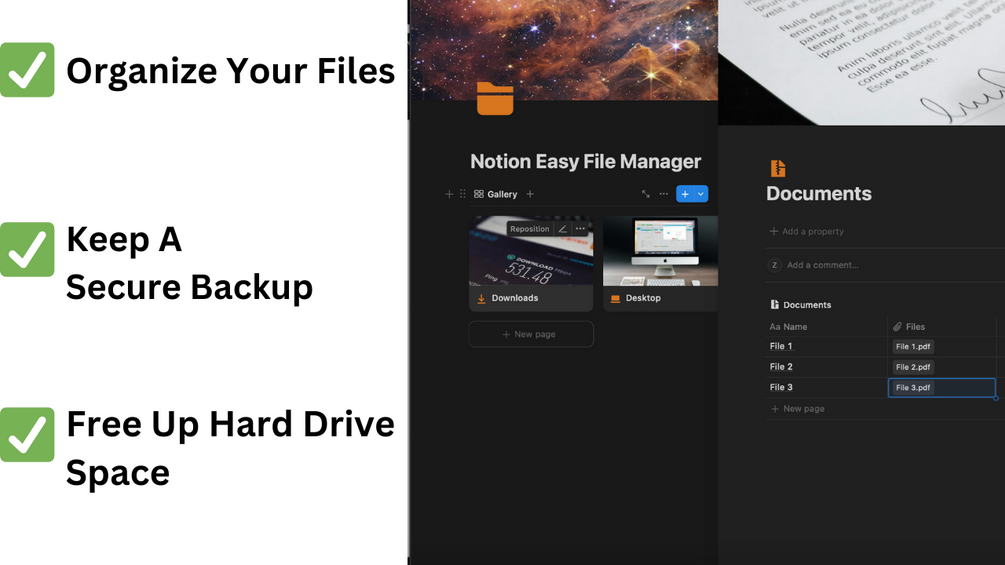Open the gallery's three-dot options menu
The image size is (1005, 565).
pos(663,194)
